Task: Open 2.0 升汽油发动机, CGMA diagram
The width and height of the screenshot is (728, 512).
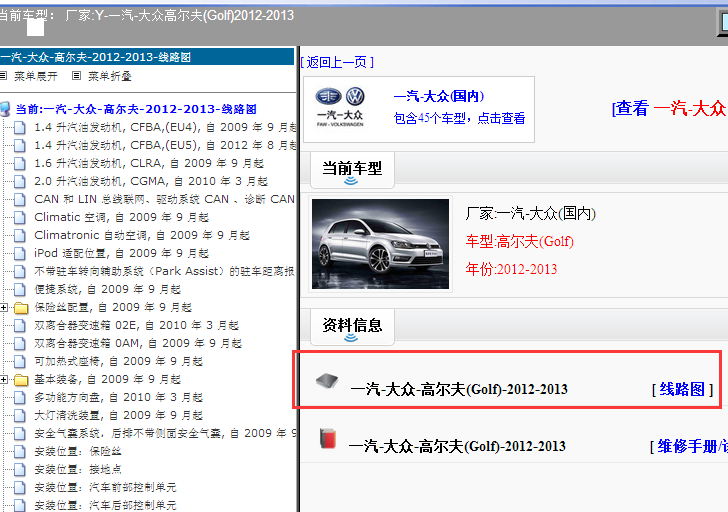Action: (151, 181)
